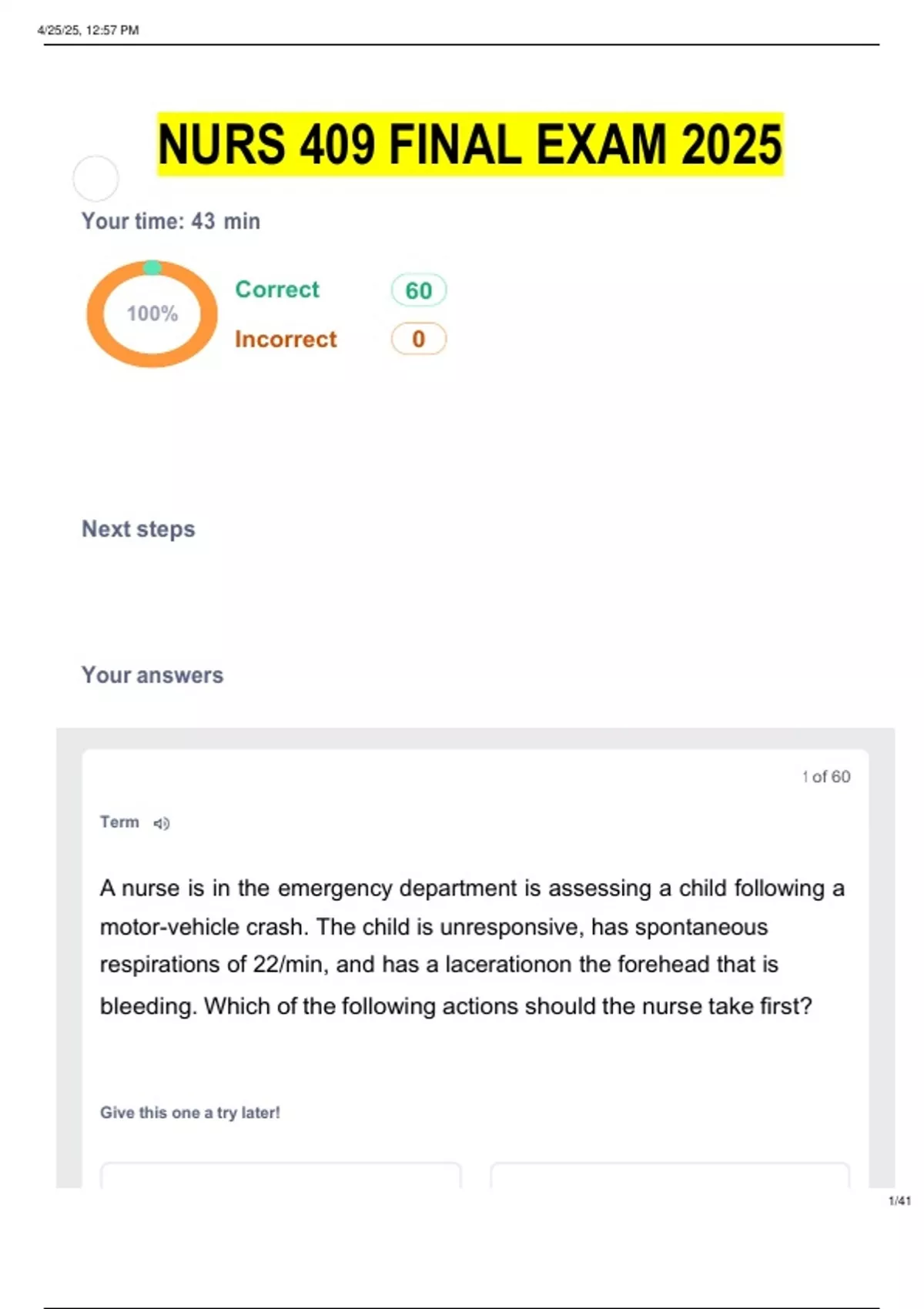Select the Incorrect count badge showing 0

418,339
